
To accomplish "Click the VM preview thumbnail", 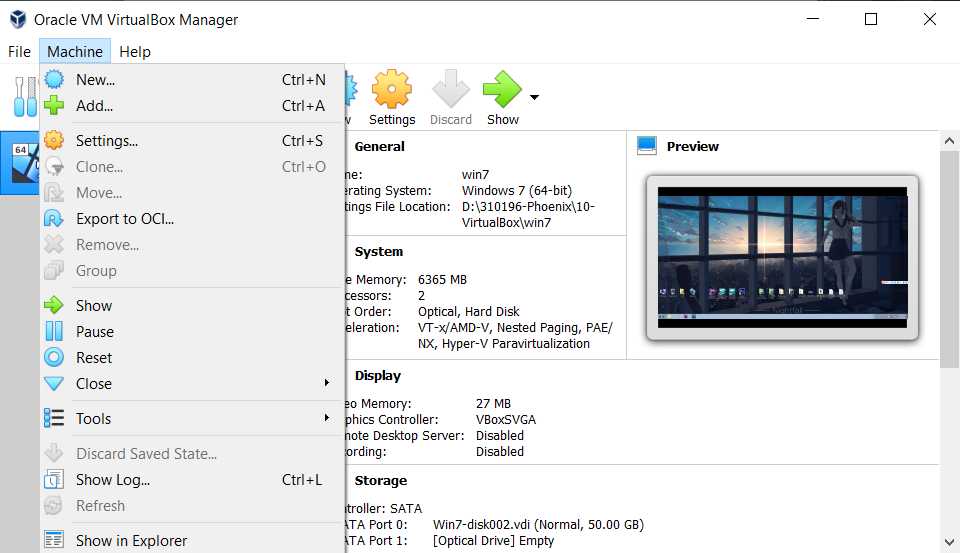I will pos(782,257).
